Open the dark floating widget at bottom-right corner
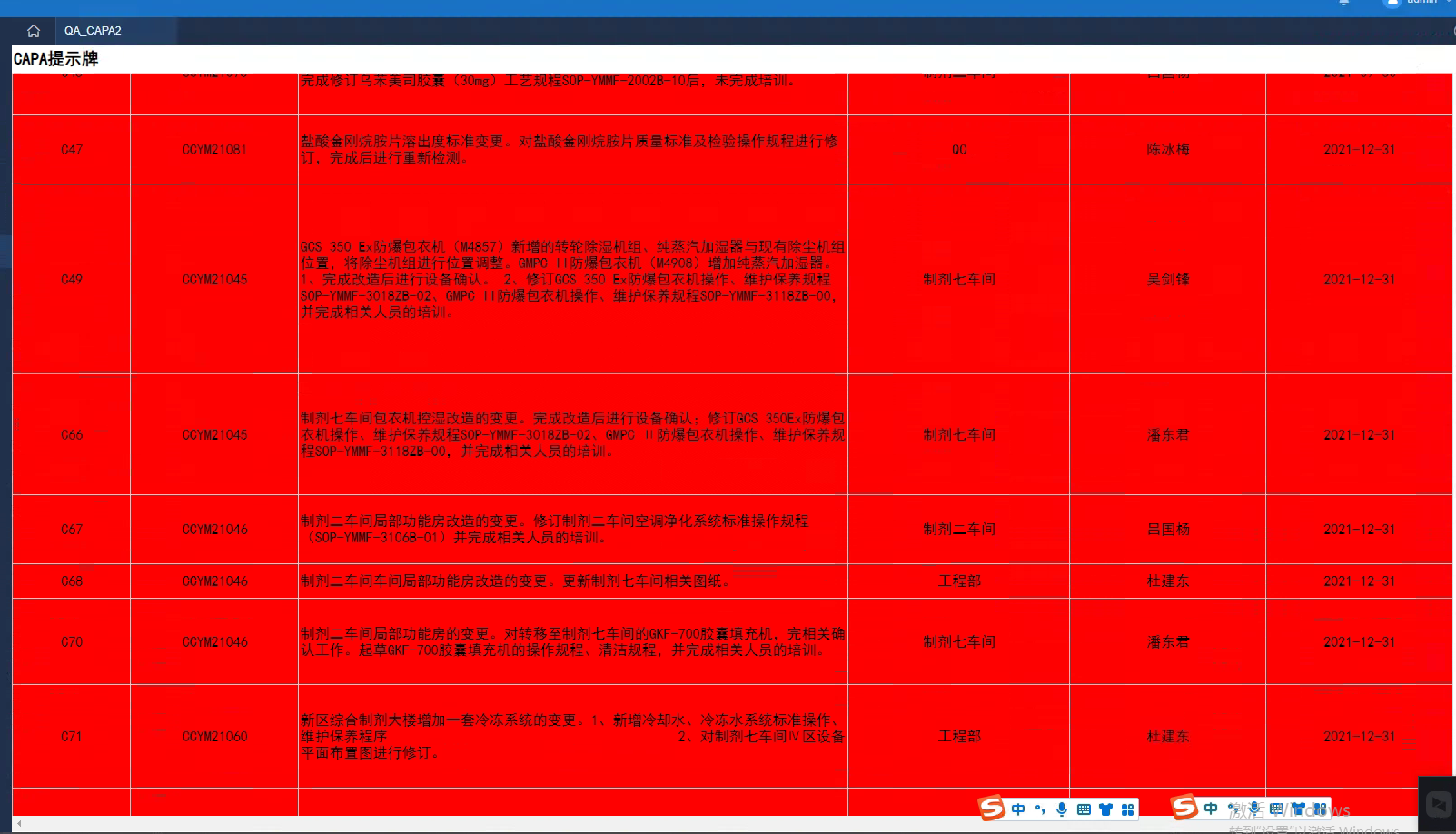This screenshot has width=1456, height=834. coord(1438,805)
